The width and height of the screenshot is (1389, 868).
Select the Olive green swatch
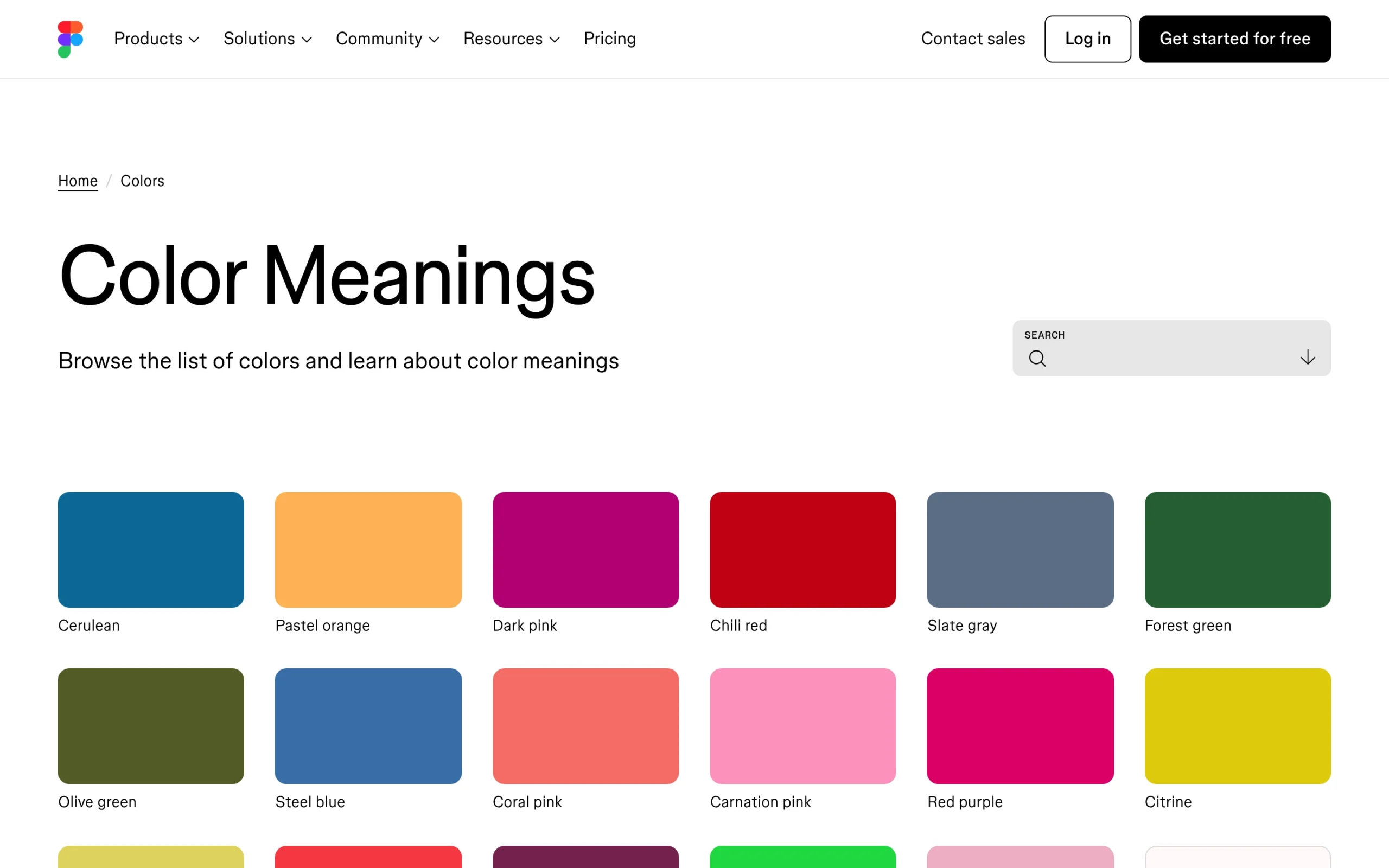tap(151, 726)
